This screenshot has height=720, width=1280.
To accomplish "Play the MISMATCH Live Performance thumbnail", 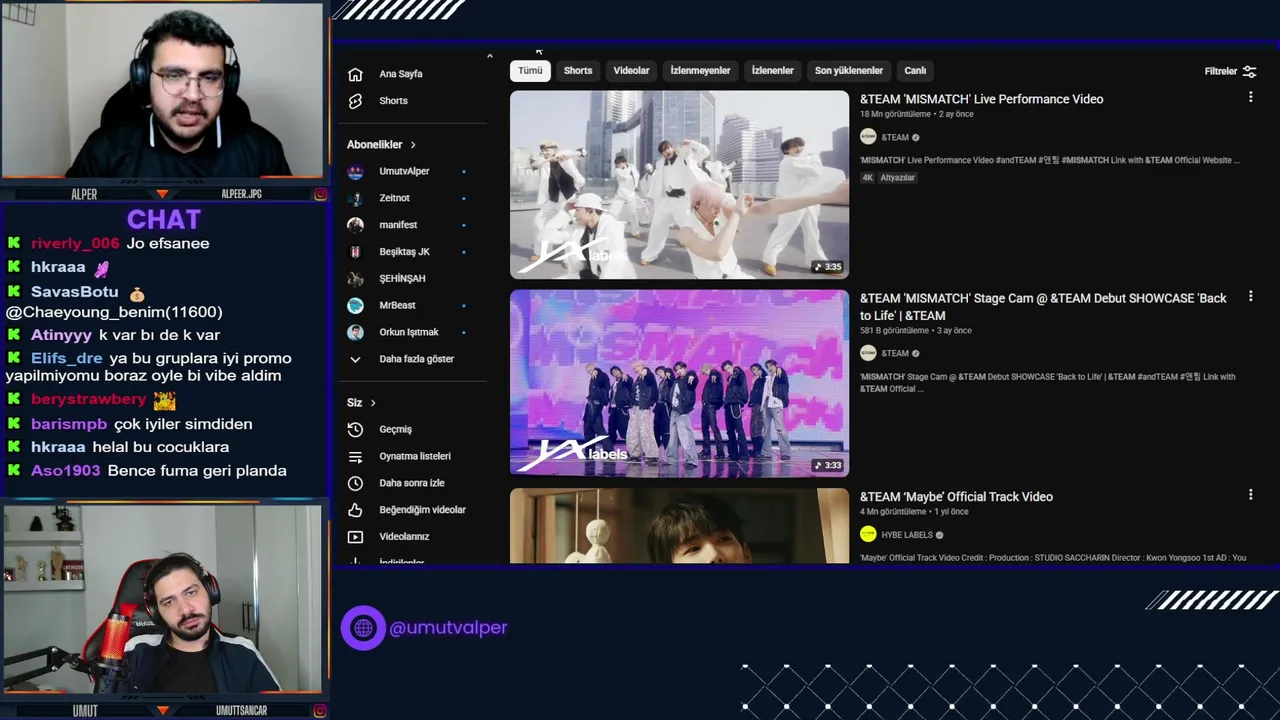I will (x=679, y=185).
